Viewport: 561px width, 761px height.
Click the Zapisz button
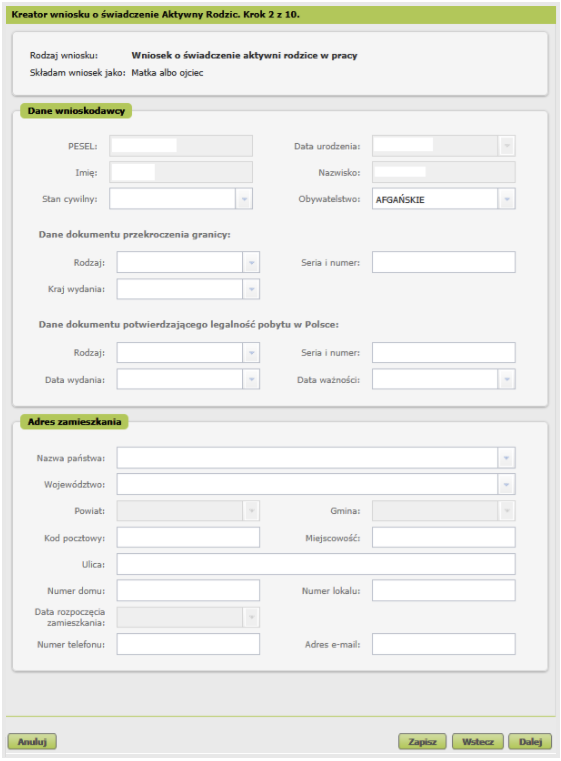pos(422,742)
